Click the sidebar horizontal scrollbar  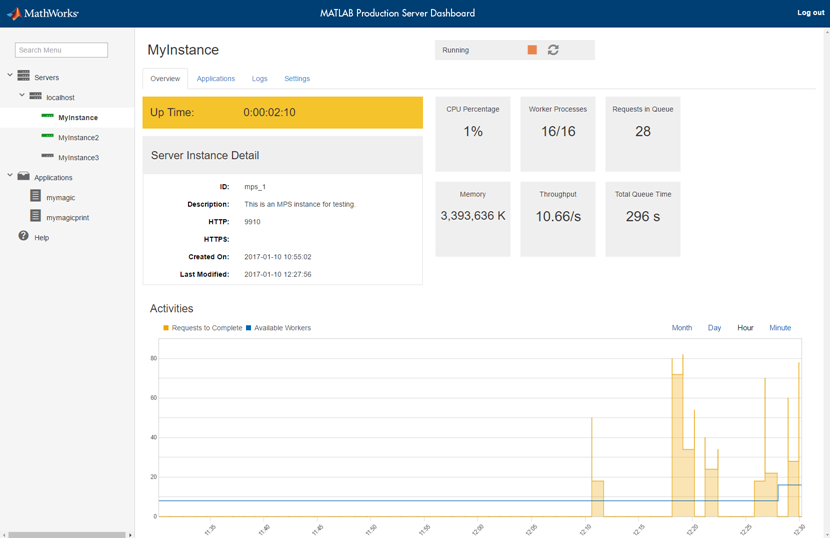(67, 535)
